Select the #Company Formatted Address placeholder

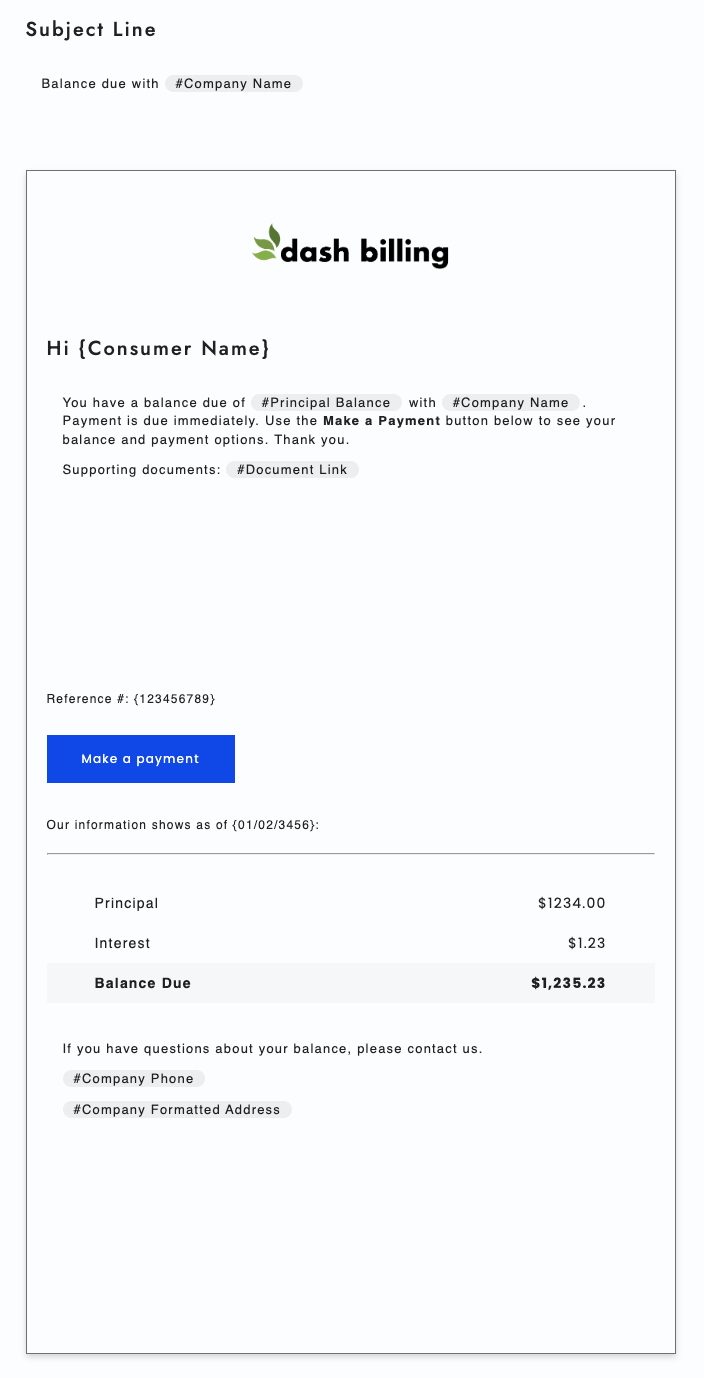point(177,1109)
